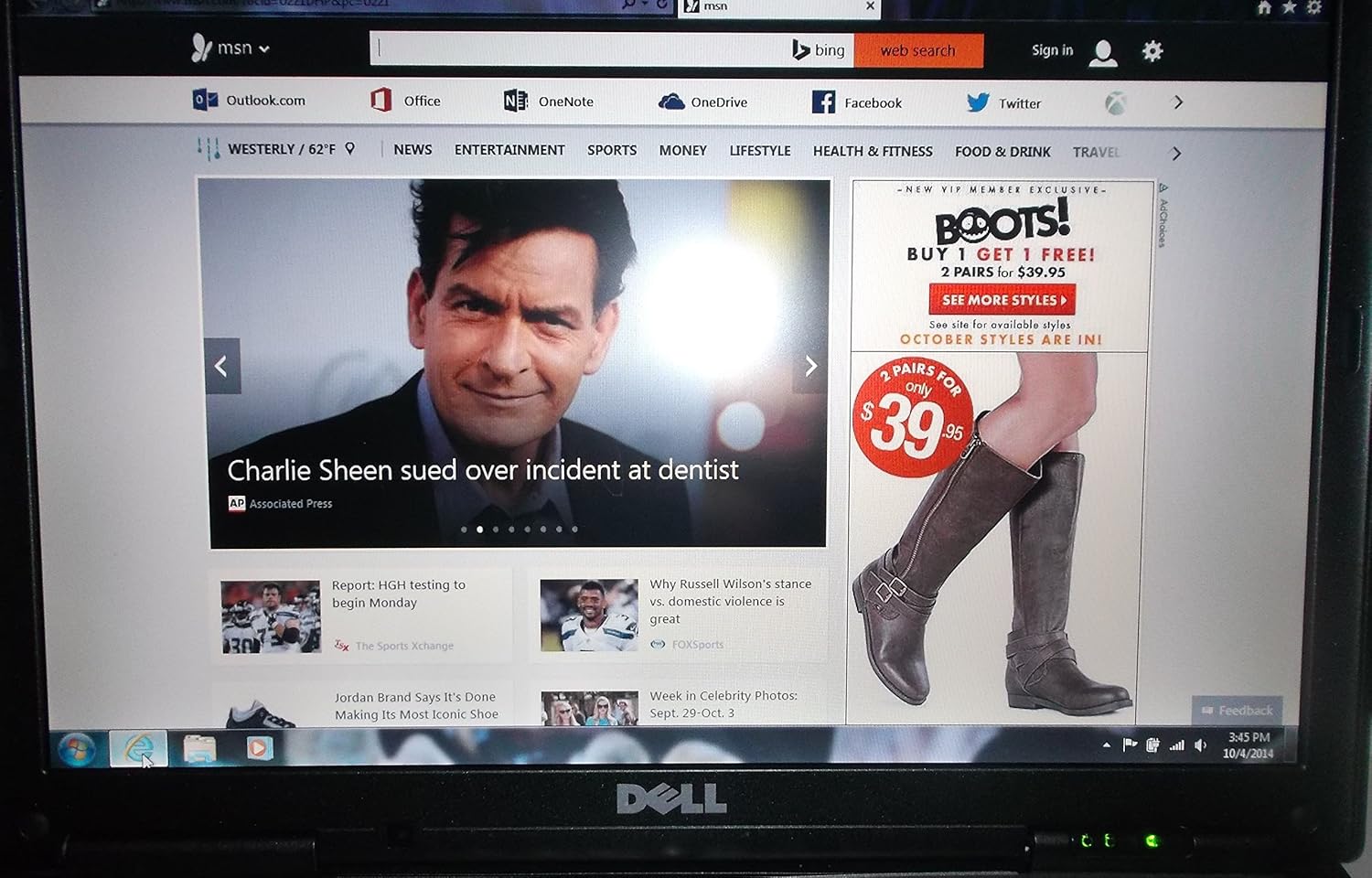Open the volume speaker tray icon

[x=1201, y=745]
